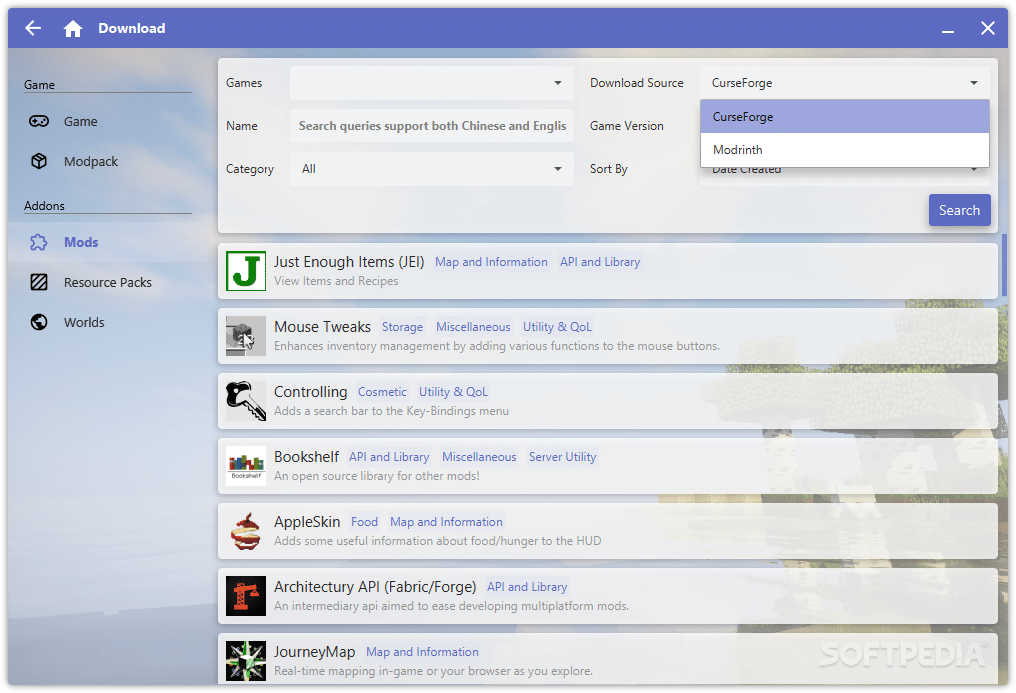Image resolution: width=1016 pixels, height=693 pixels.
Task: Focus the Name search input field
Action: pos(432,126)
